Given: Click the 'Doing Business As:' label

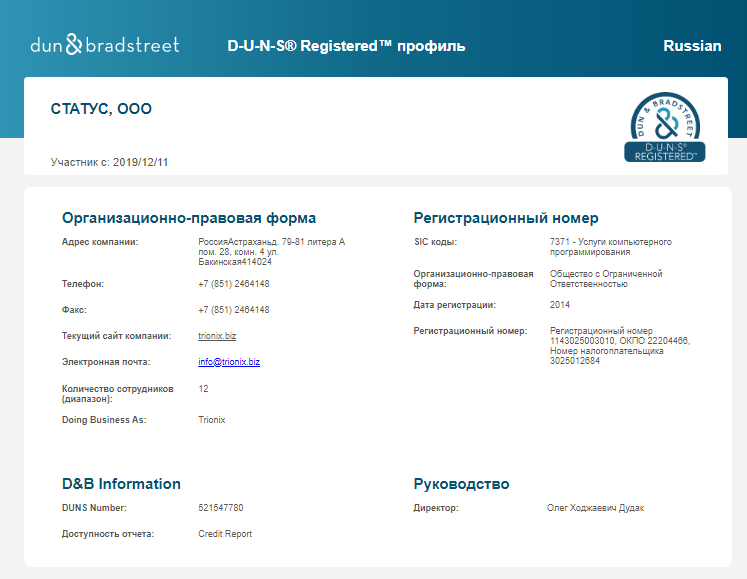Looking at the screenshot, I should pyautogui.click(x=104, y=420).
